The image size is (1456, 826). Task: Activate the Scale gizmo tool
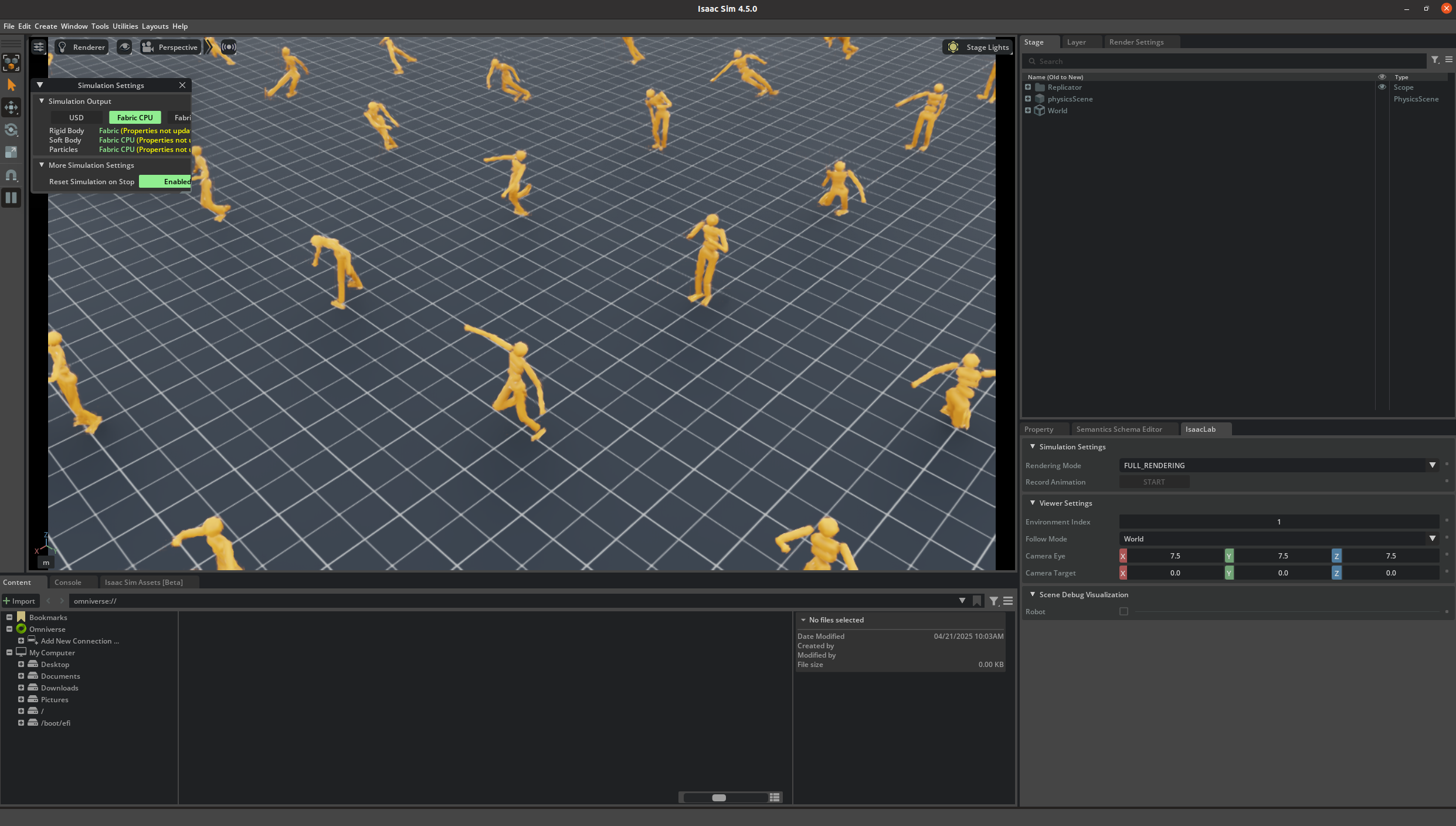click(11, 152)
